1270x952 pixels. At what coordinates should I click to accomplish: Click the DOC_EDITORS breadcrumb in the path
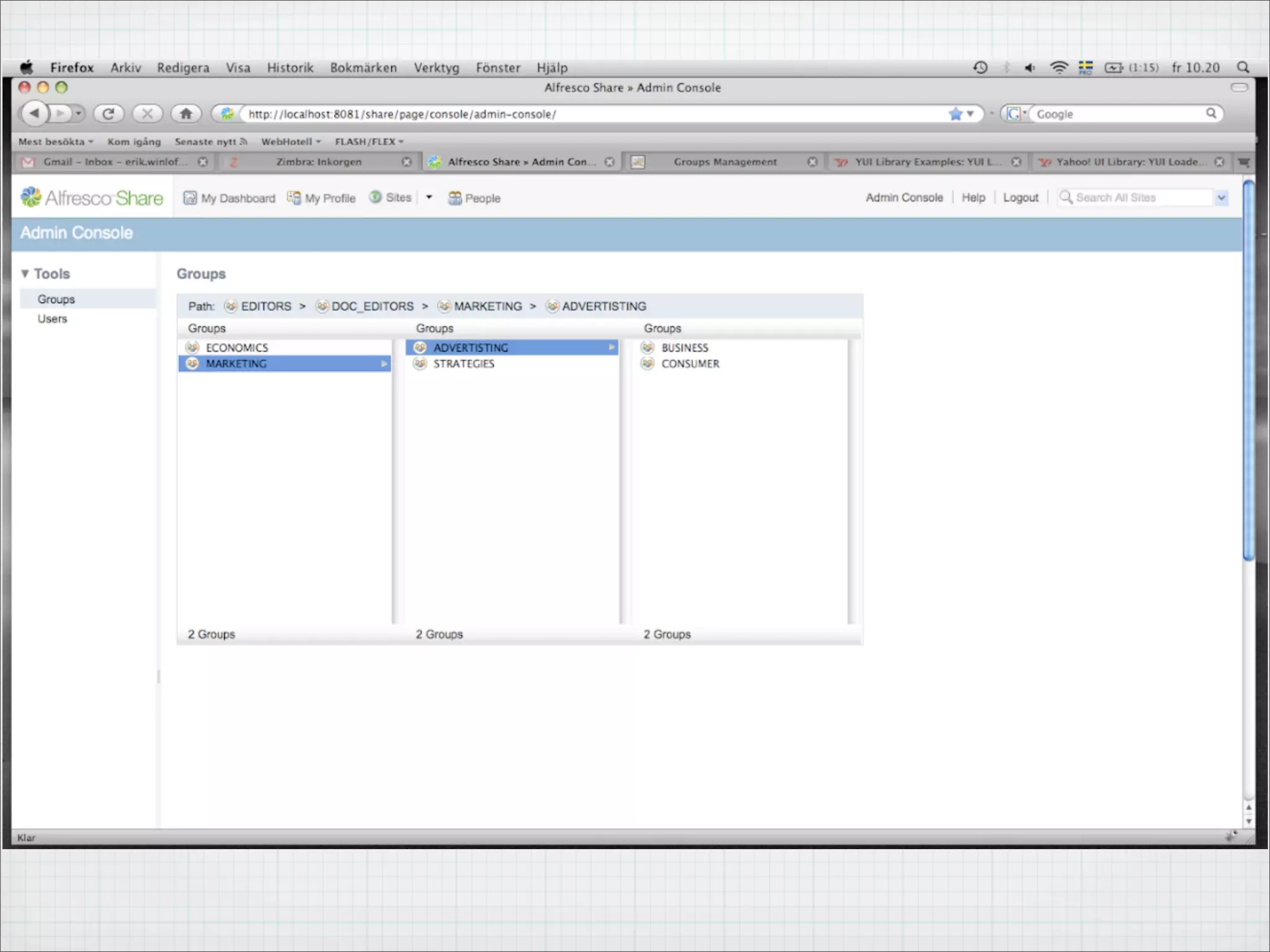[371, 306]
